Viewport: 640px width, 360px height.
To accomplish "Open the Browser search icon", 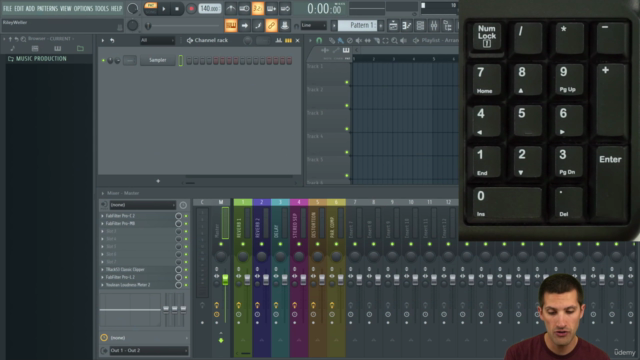I will point(23,39).
